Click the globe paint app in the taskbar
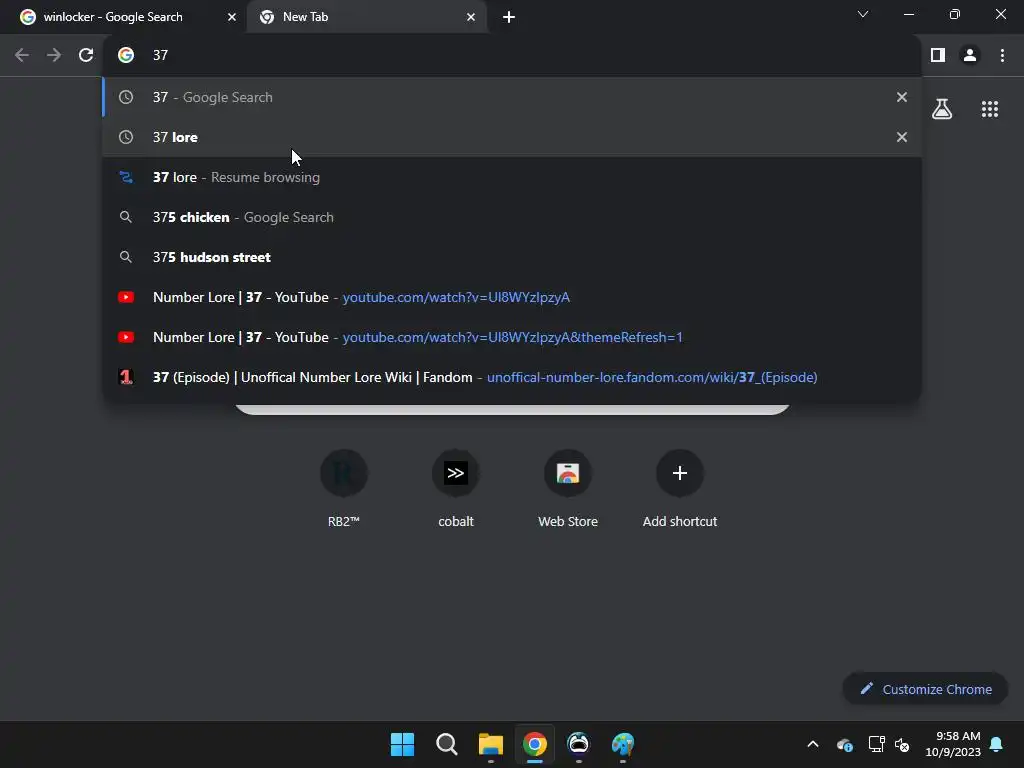 coord(622,744)
